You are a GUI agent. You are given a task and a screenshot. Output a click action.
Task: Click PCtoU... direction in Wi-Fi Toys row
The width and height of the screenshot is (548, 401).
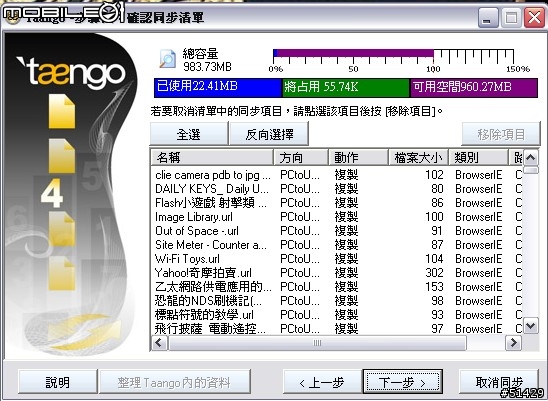pos(300,259)
